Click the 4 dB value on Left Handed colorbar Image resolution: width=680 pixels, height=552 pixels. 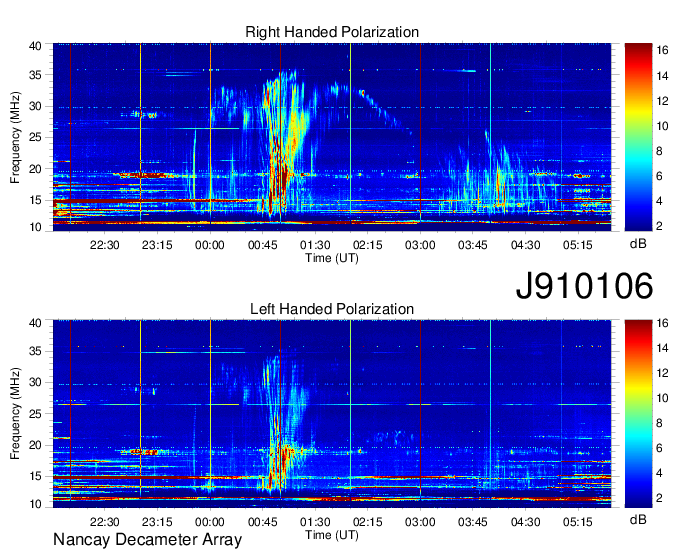pyautogui.click(x=659, y=473)
